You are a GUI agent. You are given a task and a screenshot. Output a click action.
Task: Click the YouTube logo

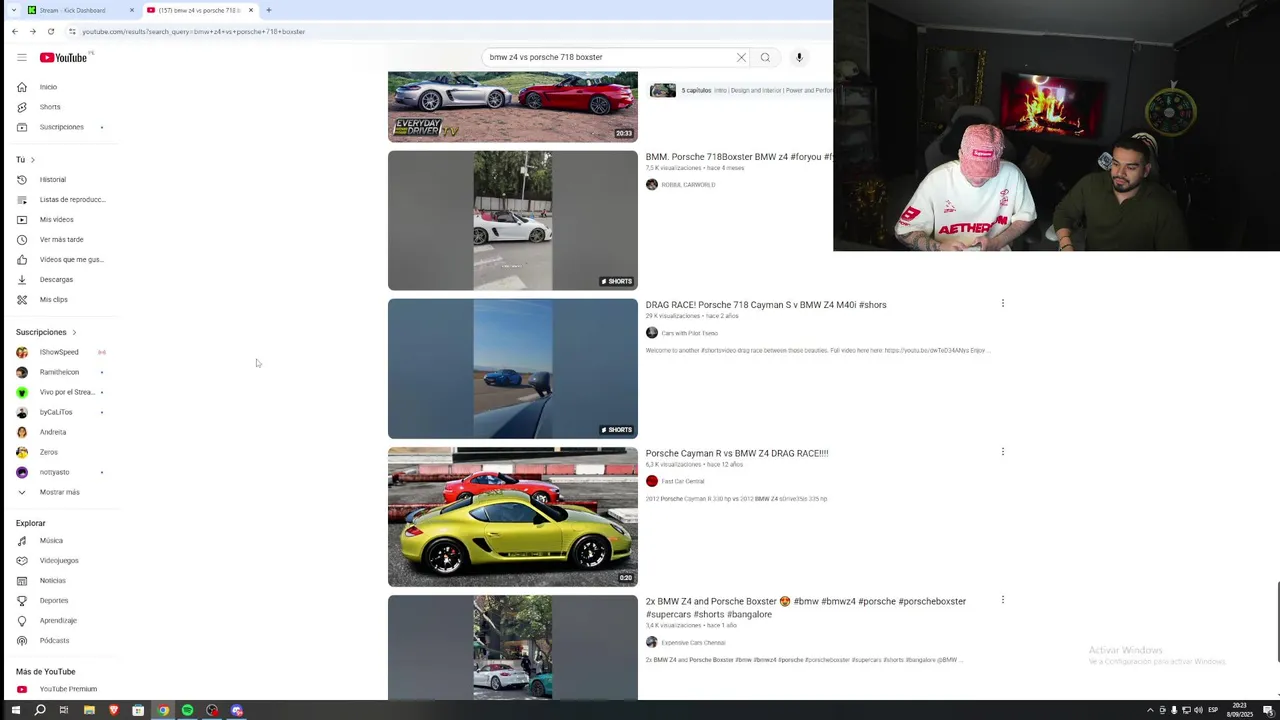pyautogui.click(x=64, y=57)
